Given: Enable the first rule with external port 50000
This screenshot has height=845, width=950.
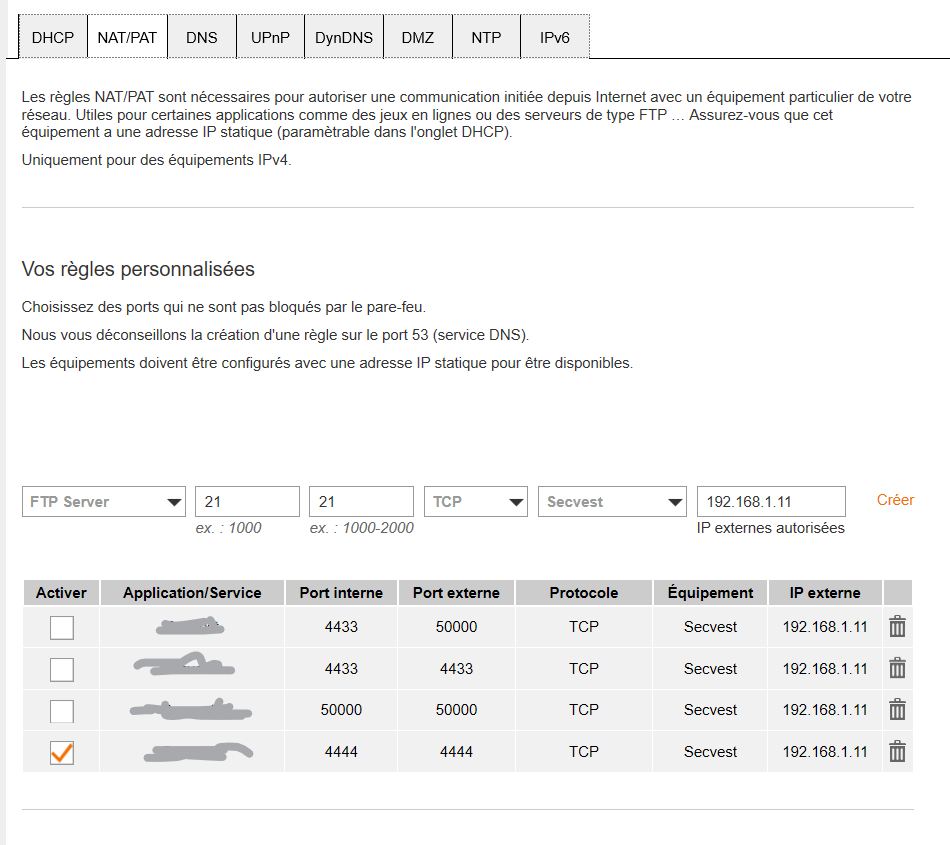Looking at the screenshot, I should 62,628.
